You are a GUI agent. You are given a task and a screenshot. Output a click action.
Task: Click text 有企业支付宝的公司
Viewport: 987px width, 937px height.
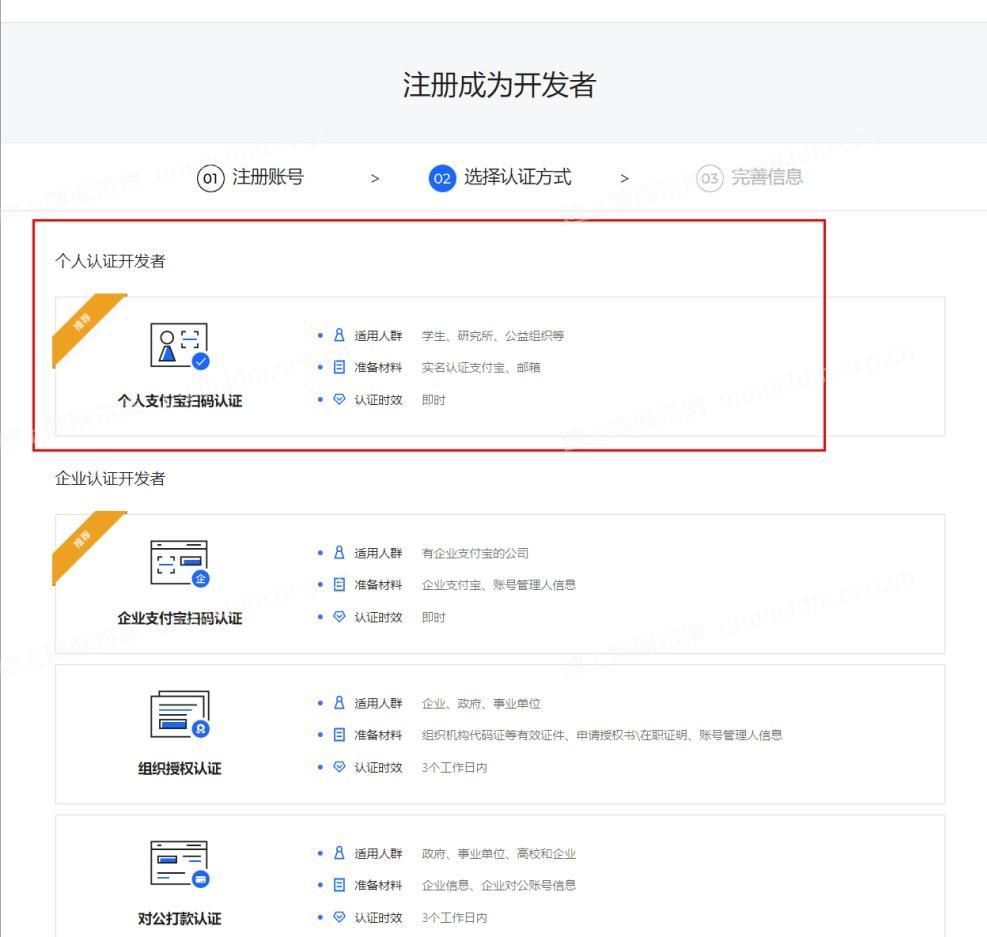point(475,553)
